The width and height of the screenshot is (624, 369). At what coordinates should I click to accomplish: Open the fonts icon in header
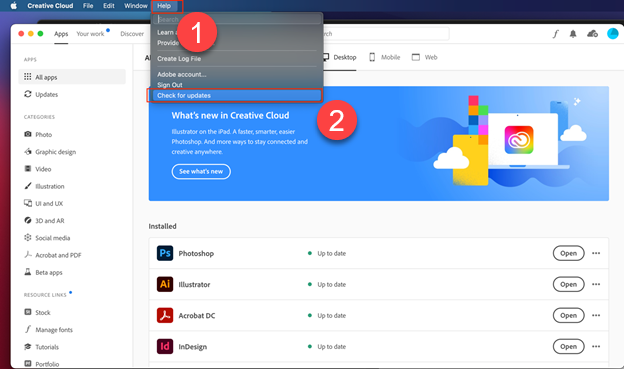(556, 34)
